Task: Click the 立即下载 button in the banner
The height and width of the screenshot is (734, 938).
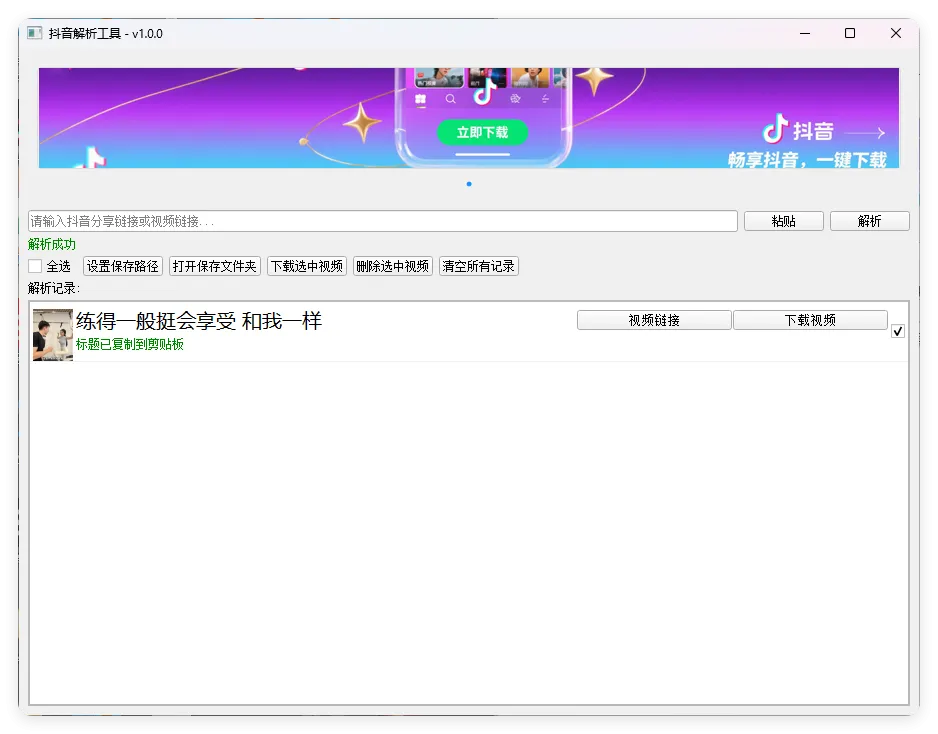Action: coord(483,132)
